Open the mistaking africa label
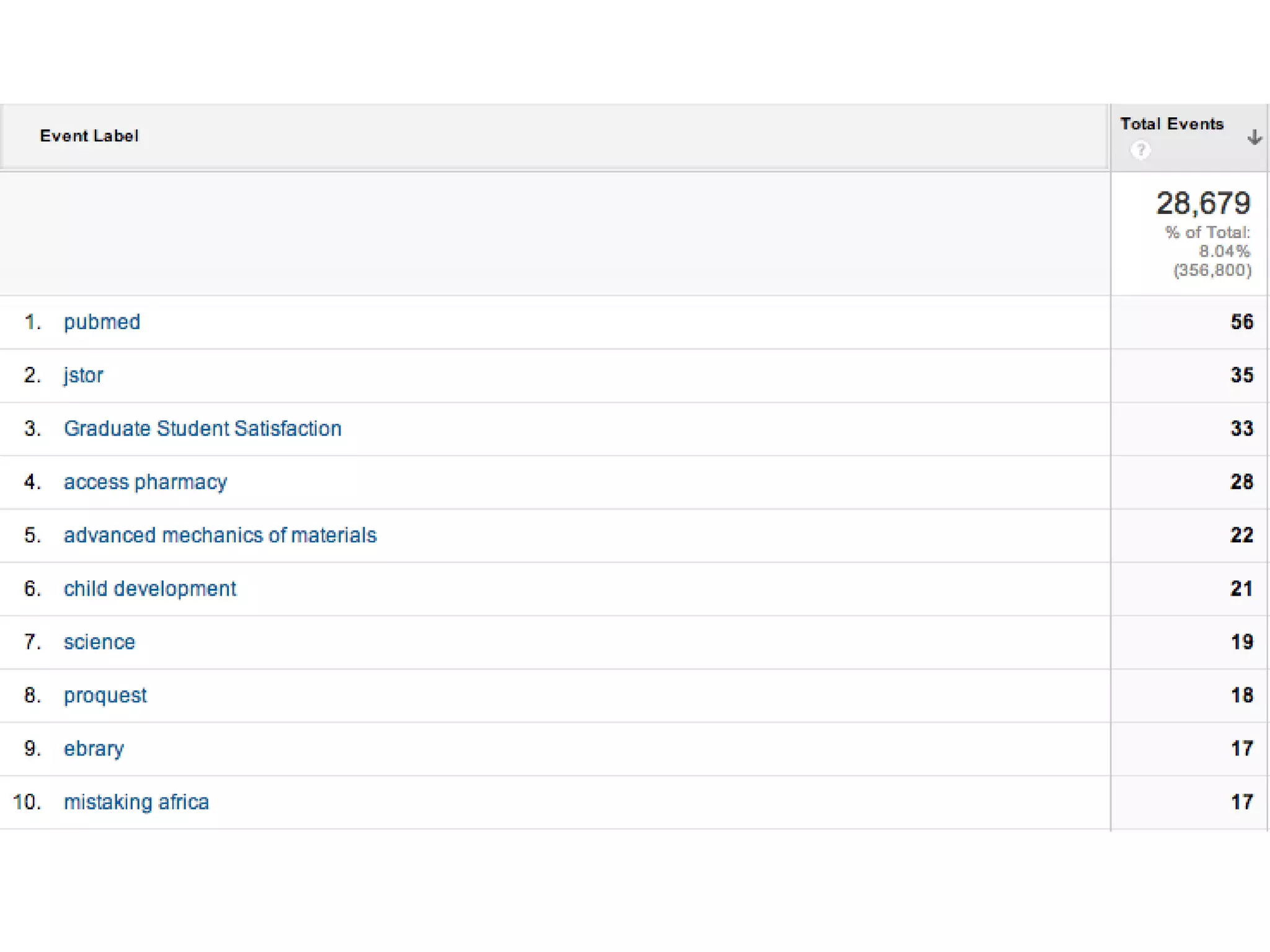The height and width of the screenshot is (952, 1270). (x=136, y=802)
